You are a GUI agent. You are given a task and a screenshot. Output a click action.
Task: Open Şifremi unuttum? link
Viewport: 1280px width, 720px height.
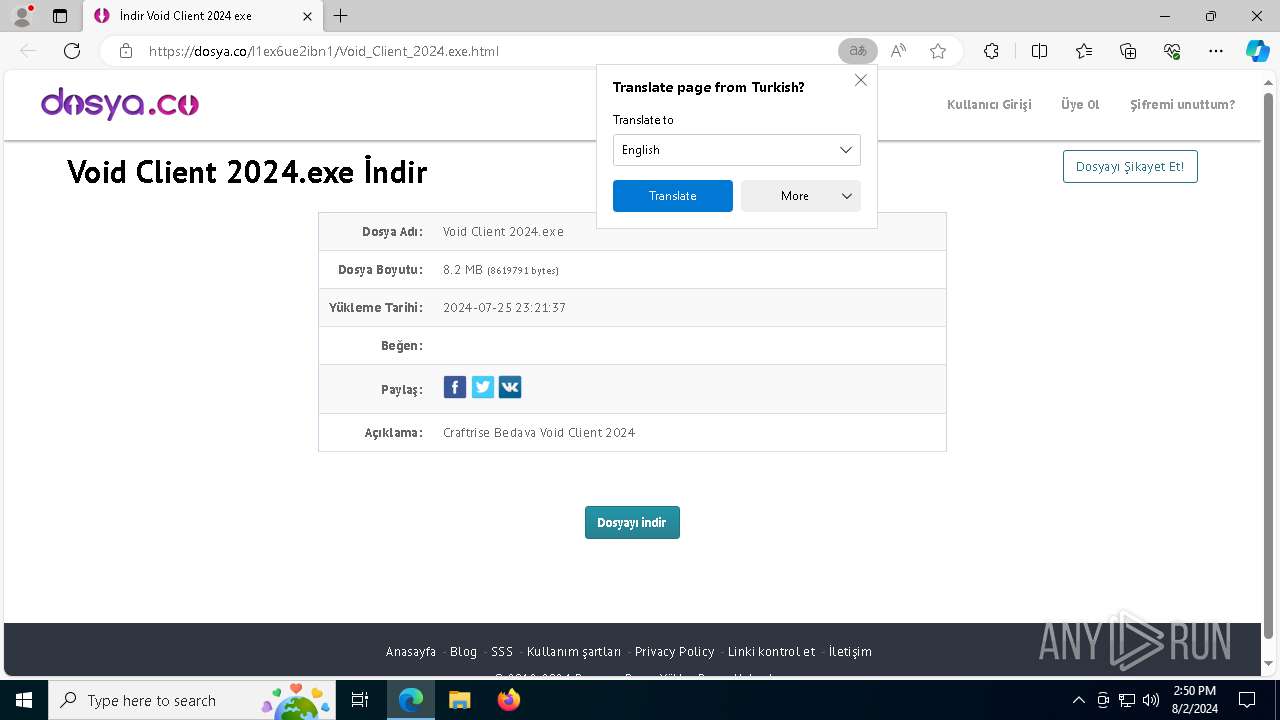tap(1182, 104)
